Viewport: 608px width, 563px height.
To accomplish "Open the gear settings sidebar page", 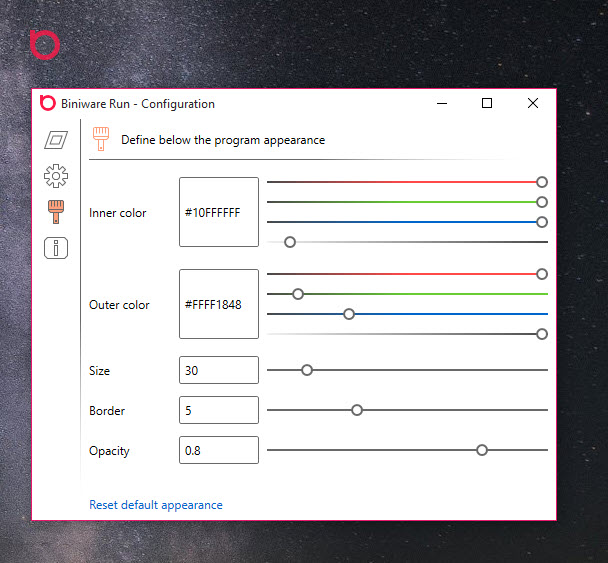I will 56,176.
